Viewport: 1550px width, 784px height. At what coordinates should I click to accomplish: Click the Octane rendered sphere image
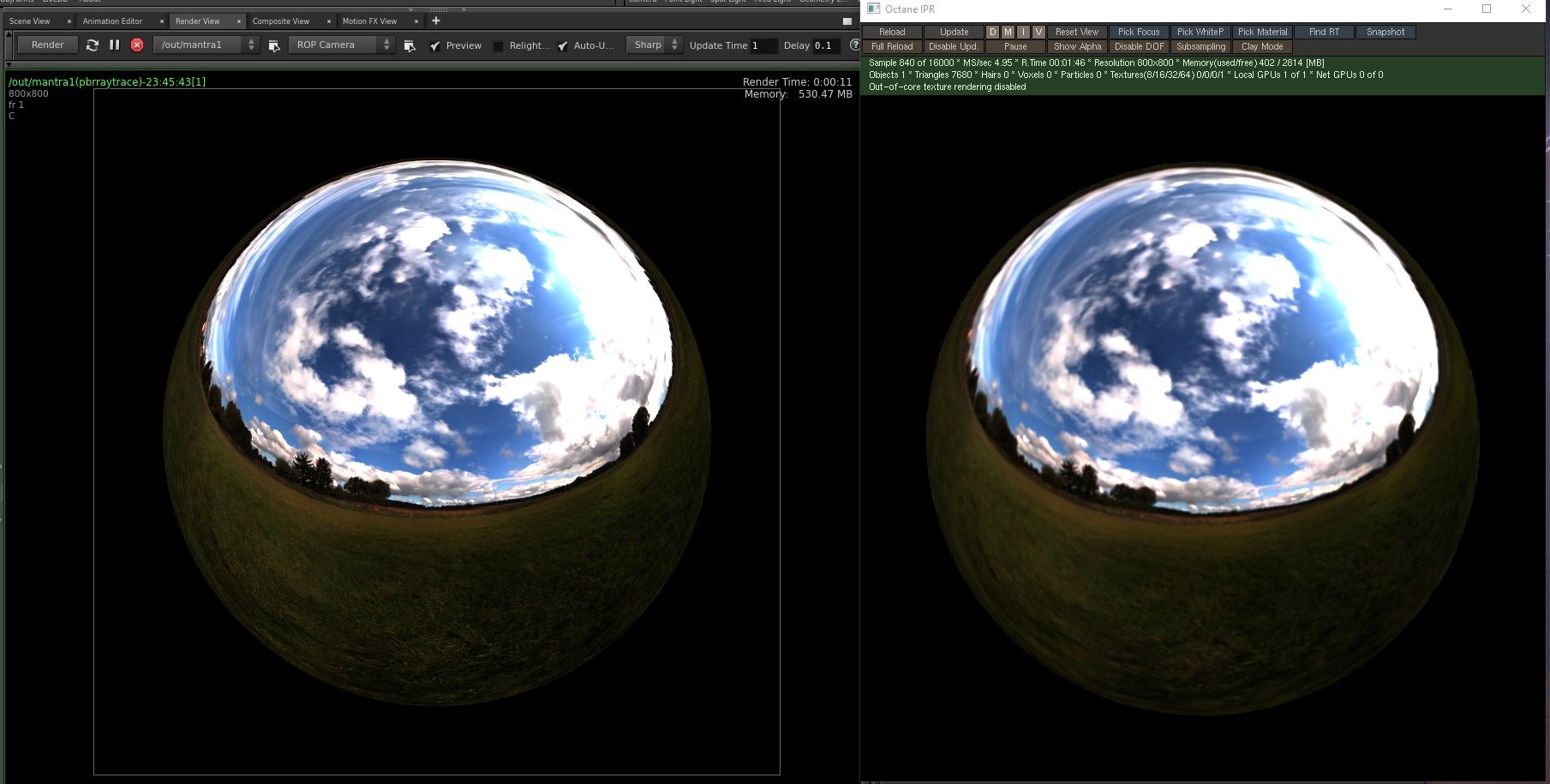pos(1203,437)
